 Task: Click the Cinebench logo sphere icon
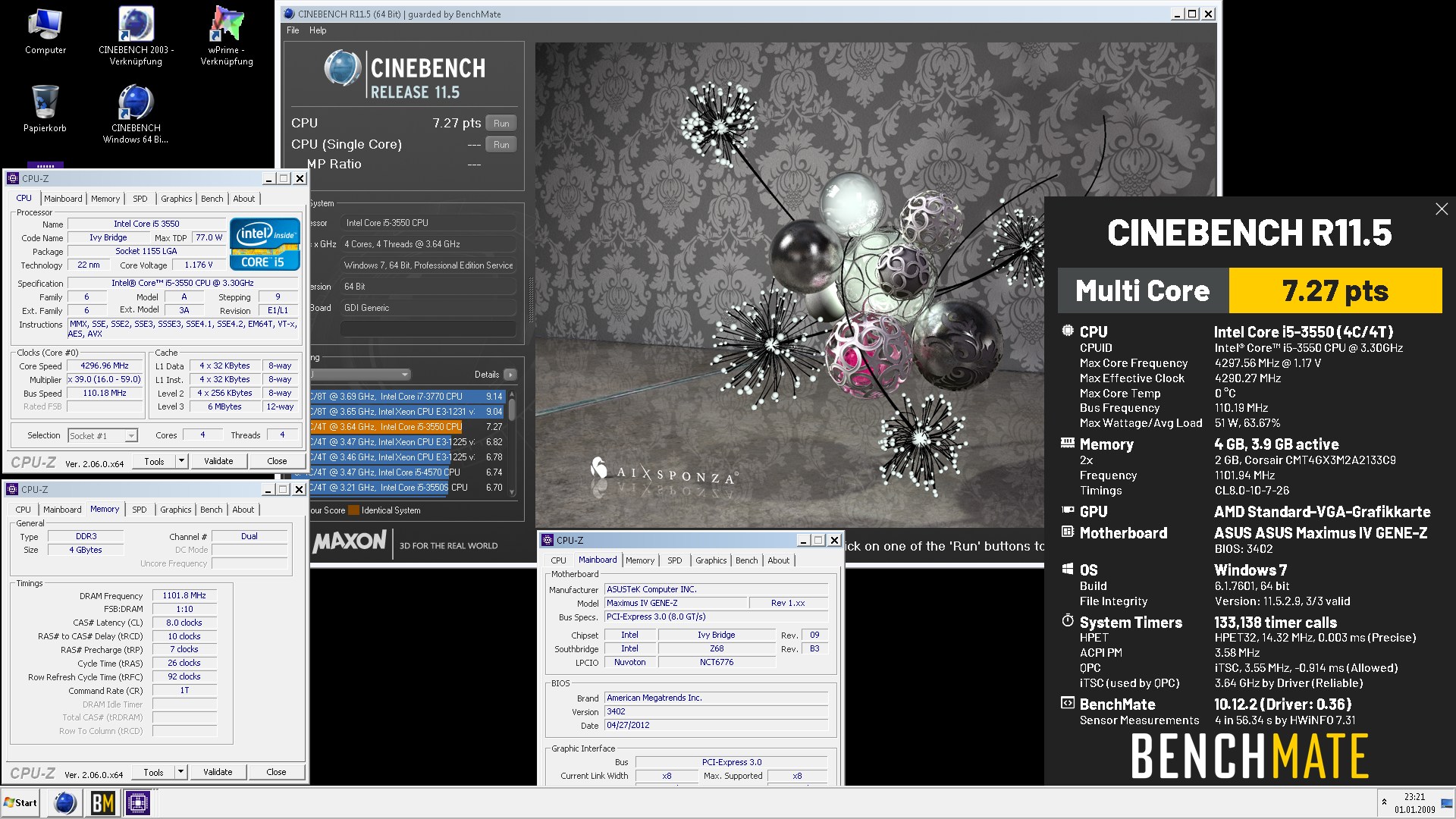point(342,67)
